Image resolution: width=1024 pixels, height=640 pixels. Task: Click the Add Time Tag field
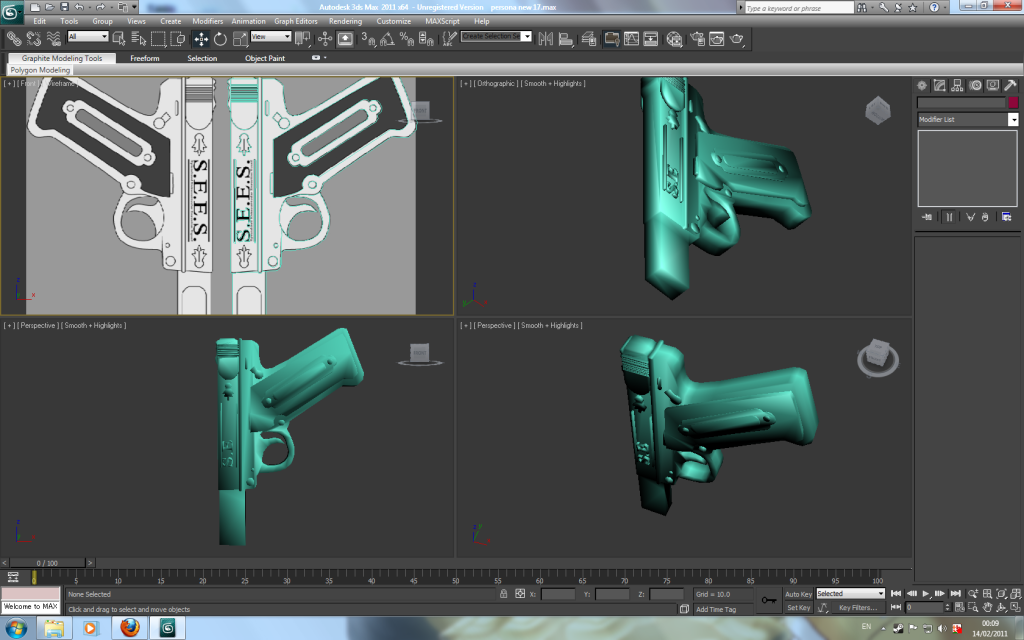724,609
